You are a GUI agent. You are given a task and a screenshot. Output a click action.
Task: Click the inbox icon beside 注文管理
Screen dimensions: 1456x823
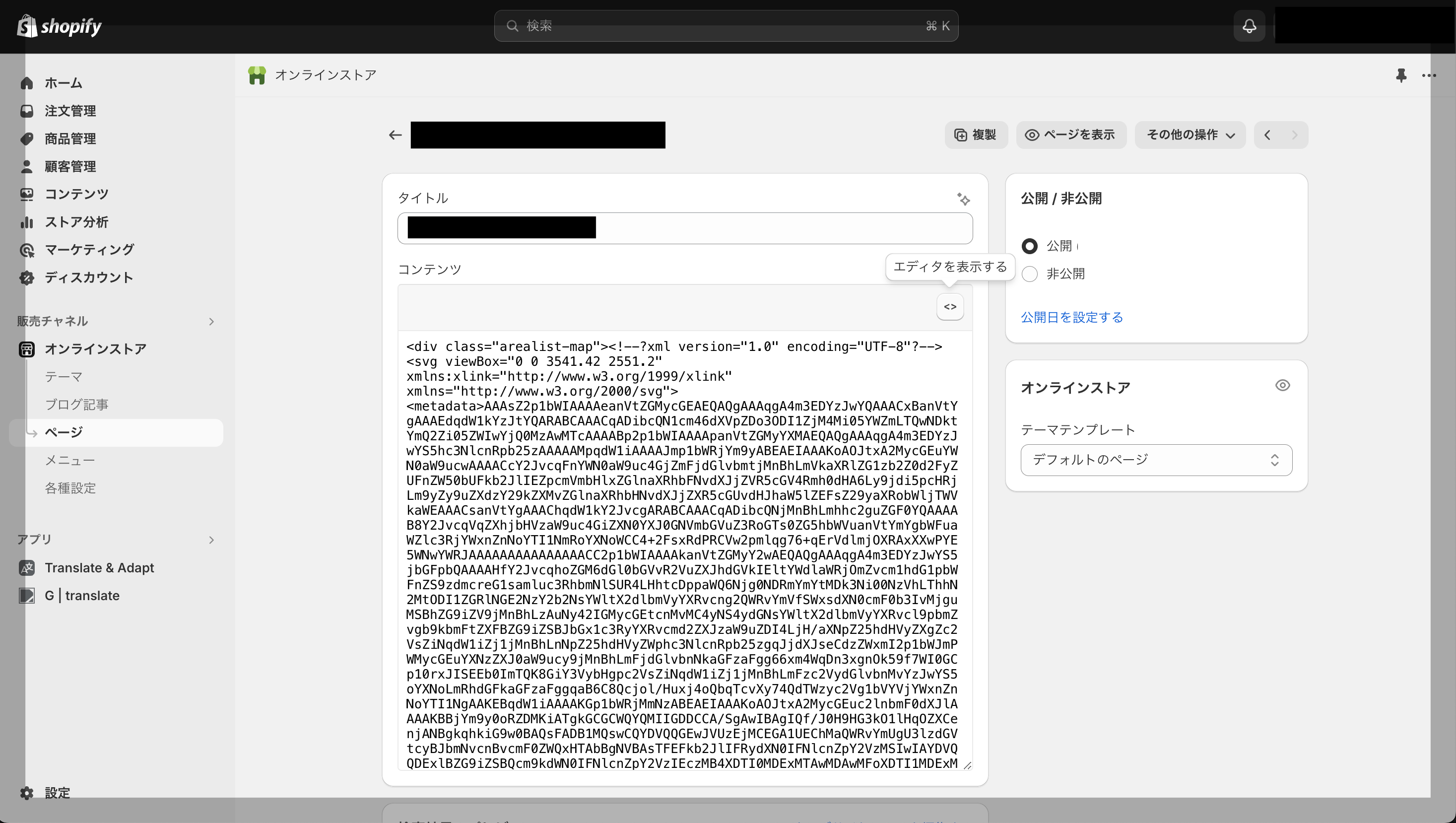(27, 111)
